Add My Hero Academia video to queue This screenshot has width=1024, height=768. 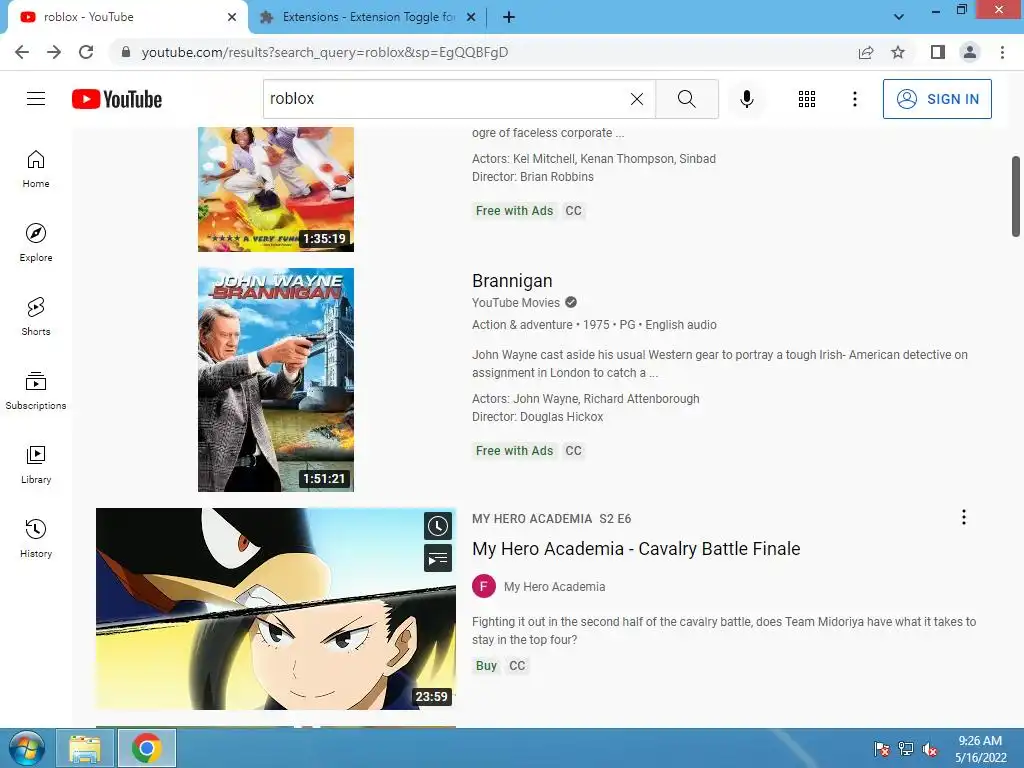click(438, 558)
